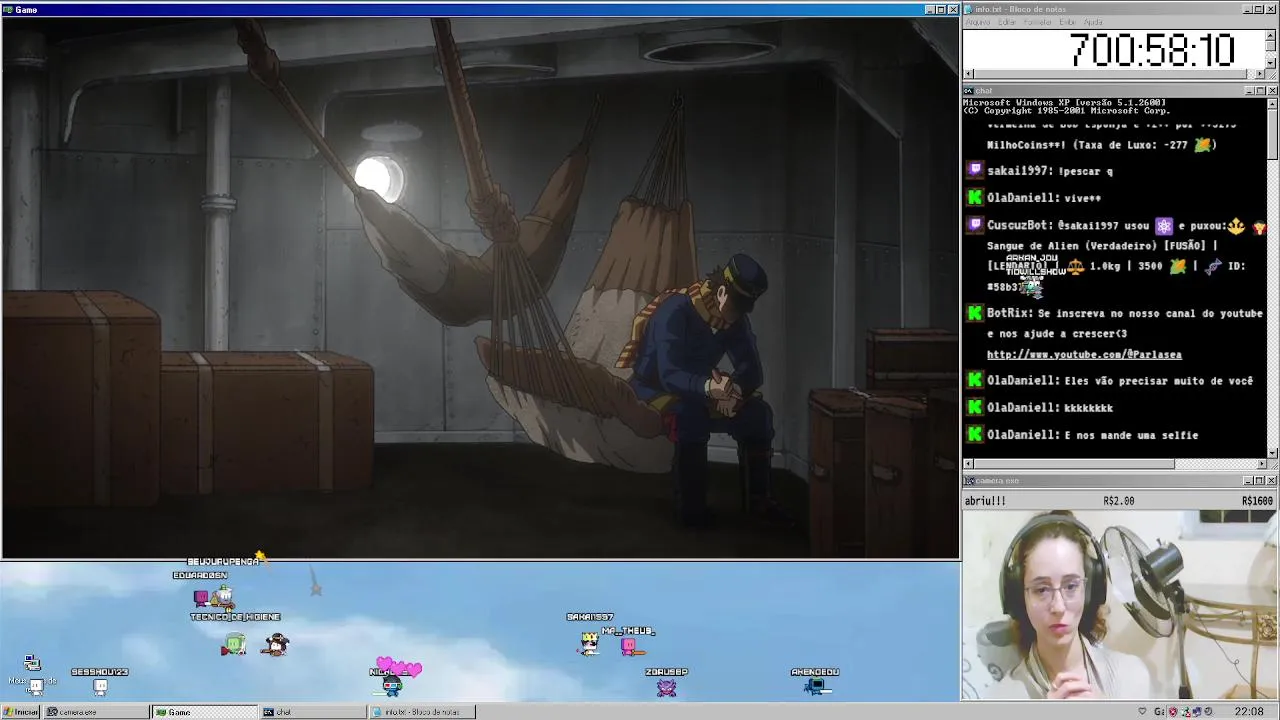Click the TECNICO_DE_HIGIENE green avatar
This screenshot has height=720, width=1280.
pos(234,645)
